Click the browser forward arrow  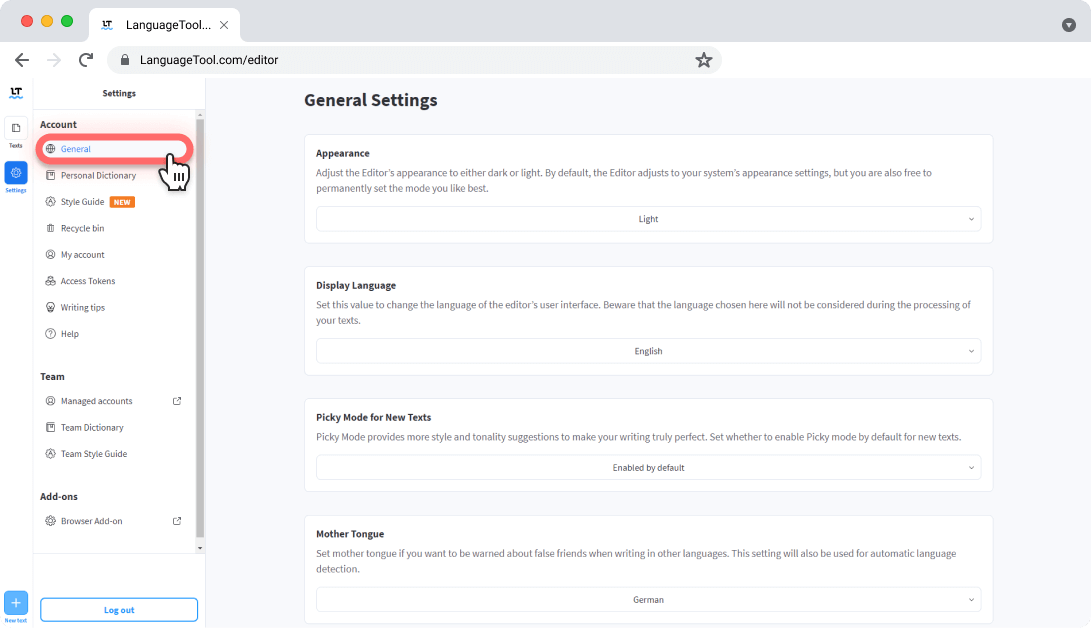(x=54, y=60)
